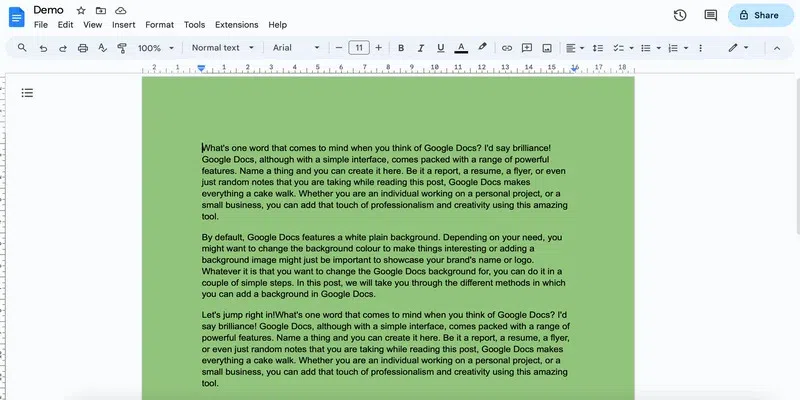Expand the checklist dropdown arrow
The height and width of the screenshot is (400, 800).
click(x=632, y=48)
